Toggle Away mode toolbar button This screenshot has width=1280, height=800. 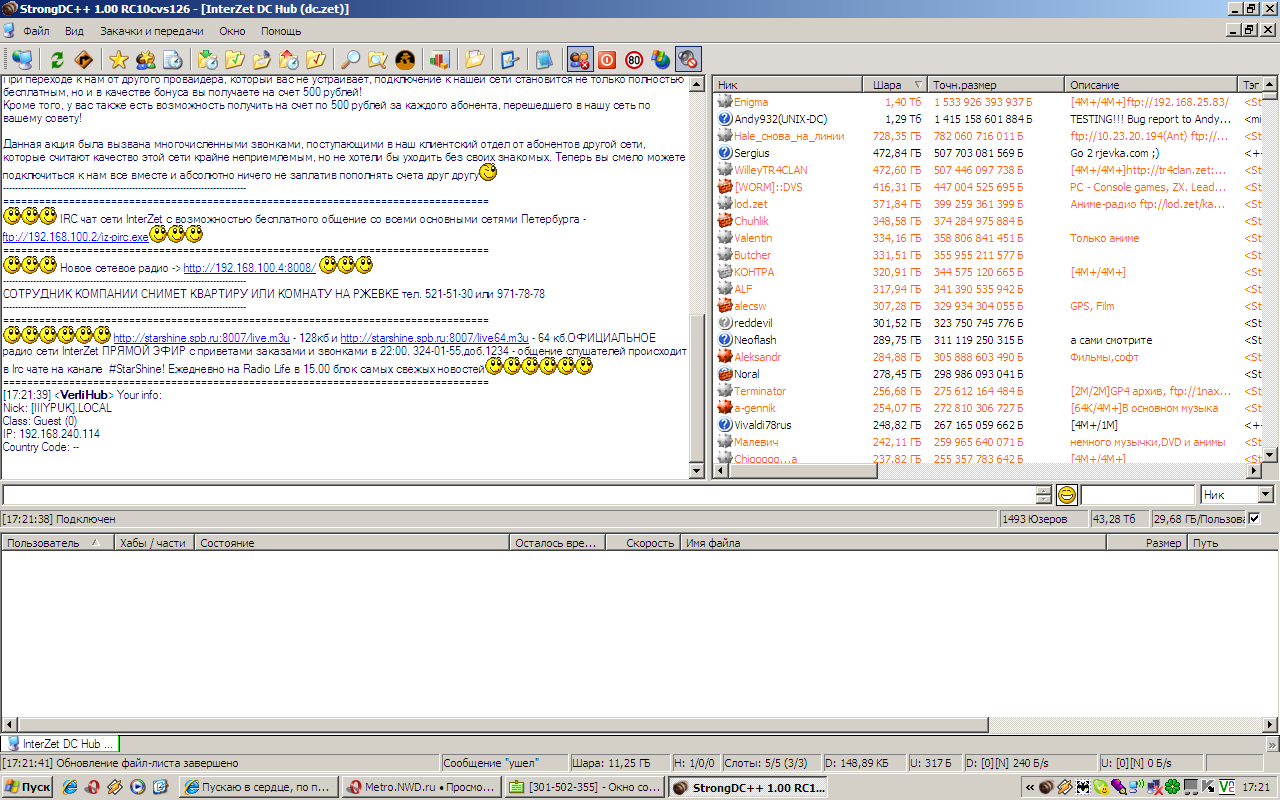pos(579,59)
